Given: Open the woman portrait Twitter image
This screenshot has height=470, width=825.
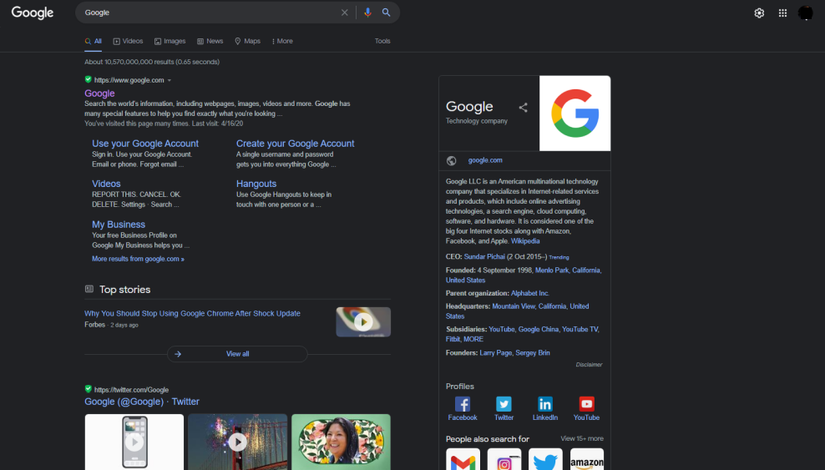Looking at the screenshot, I should click(x=341, y=442).
